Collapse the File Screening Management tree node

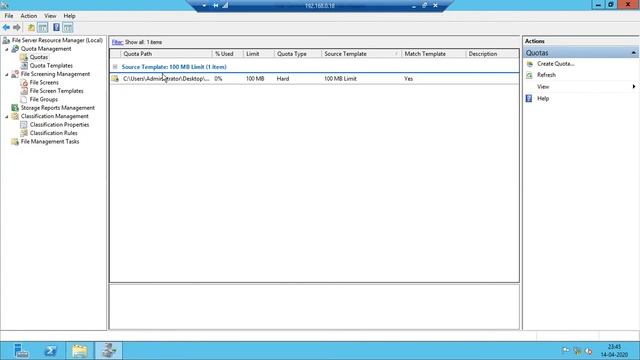click(x=7, y=74)
